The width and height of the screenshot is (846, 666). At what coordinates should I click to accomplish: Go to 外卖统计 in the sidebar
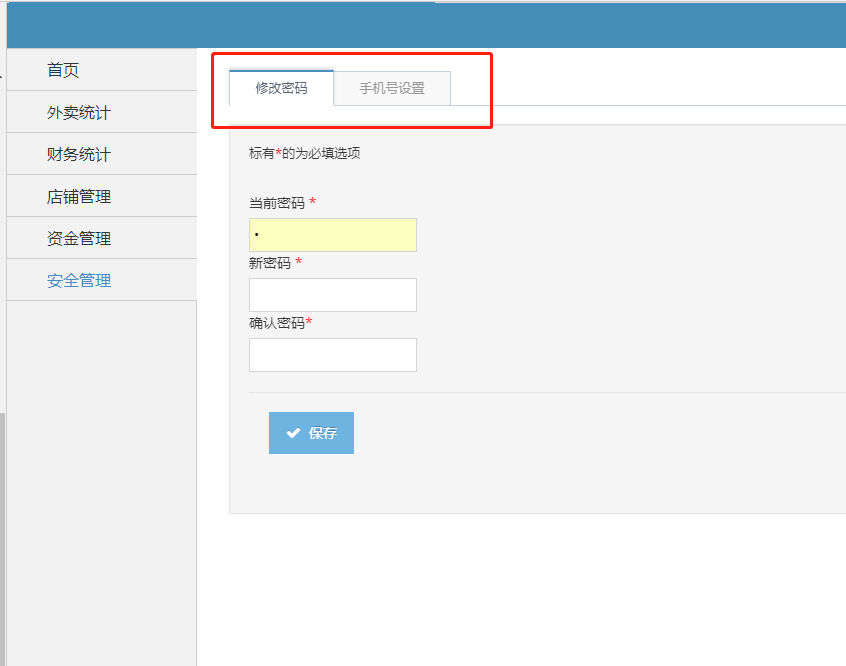(78, 113)
